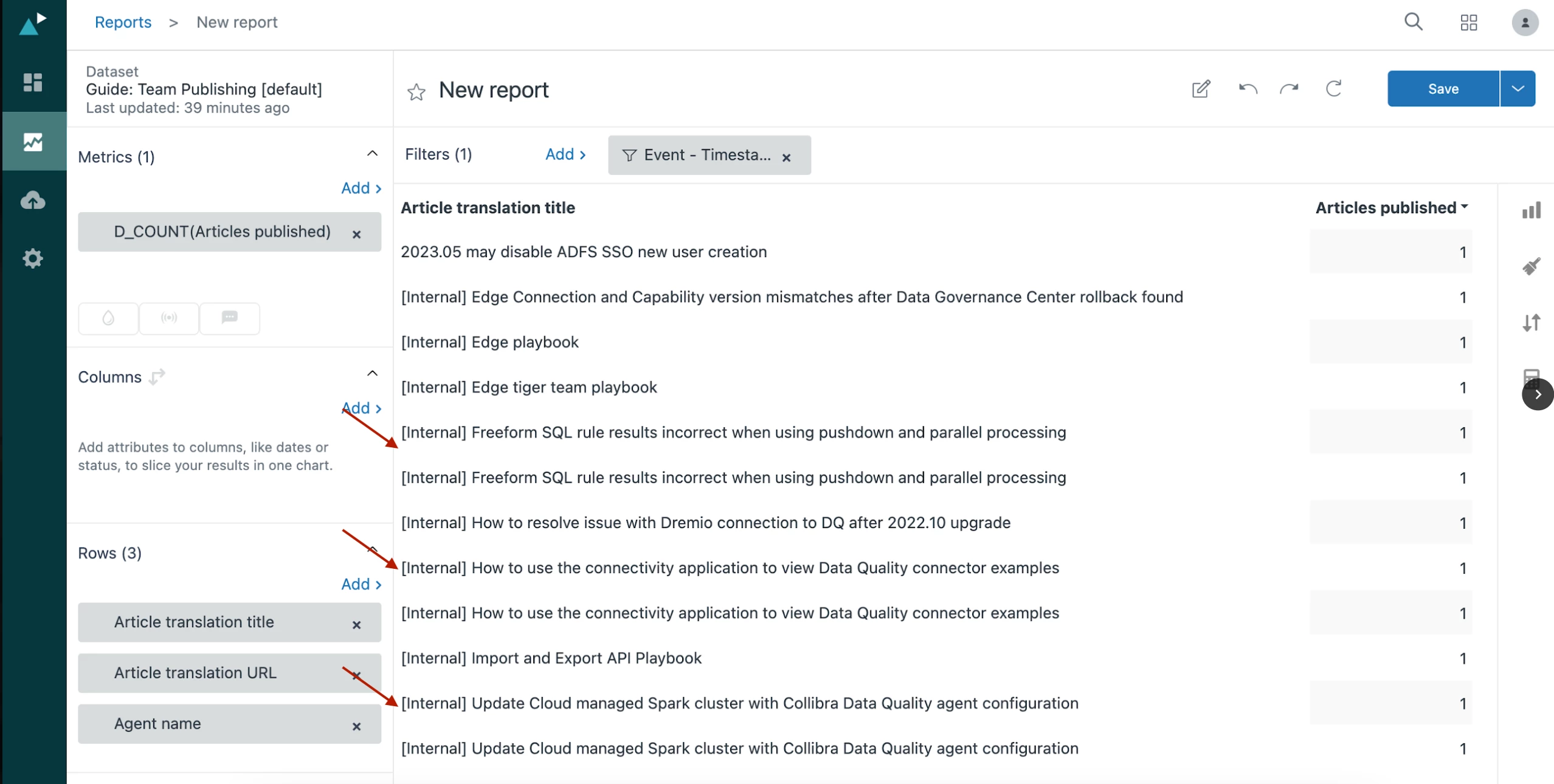This screenshot has width=1554, height=784.
Task: Go to Reports breadcrumb link
Action: point(123,22)
